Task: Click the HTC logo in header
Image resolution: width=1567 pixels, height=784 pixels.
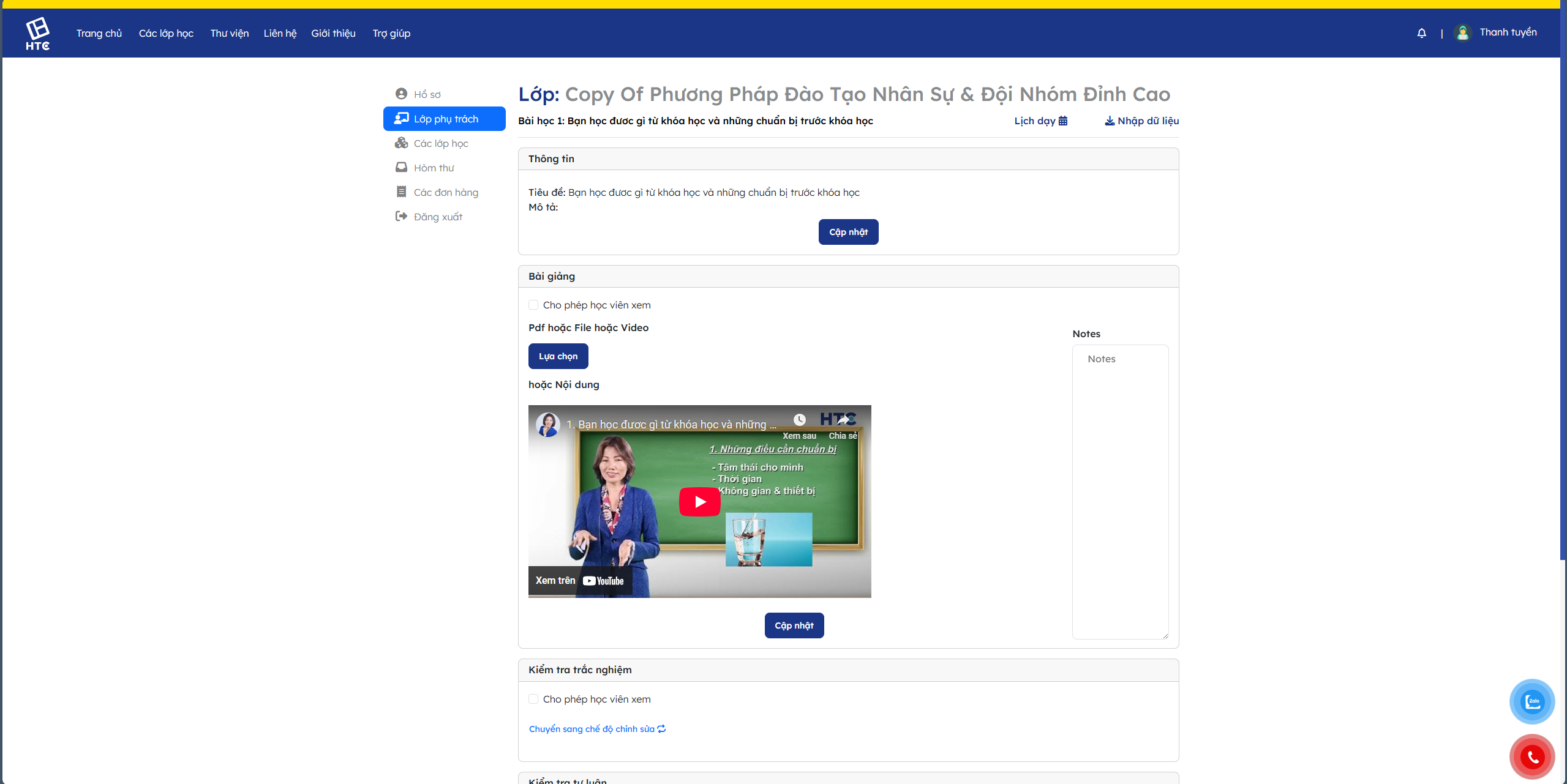Action: [37, 34]
